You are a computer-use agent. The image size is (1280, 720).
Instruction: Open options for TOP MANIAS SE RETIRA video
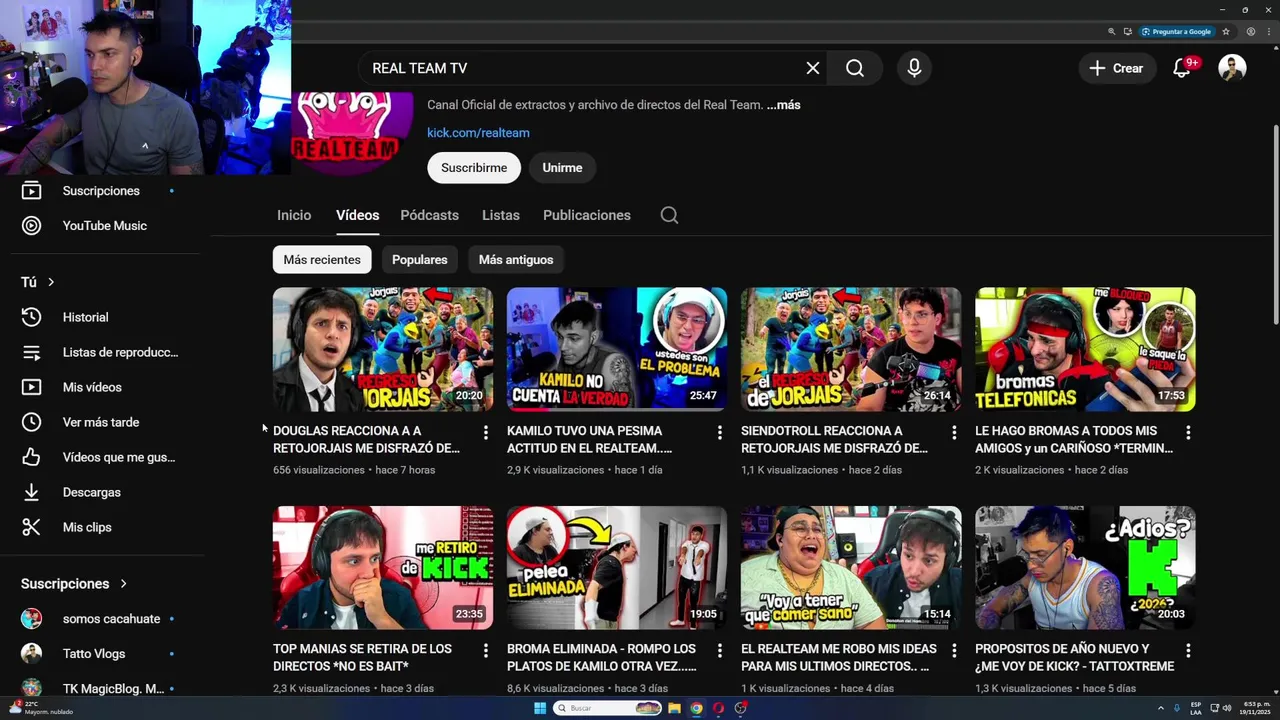[x=486, y=651]
